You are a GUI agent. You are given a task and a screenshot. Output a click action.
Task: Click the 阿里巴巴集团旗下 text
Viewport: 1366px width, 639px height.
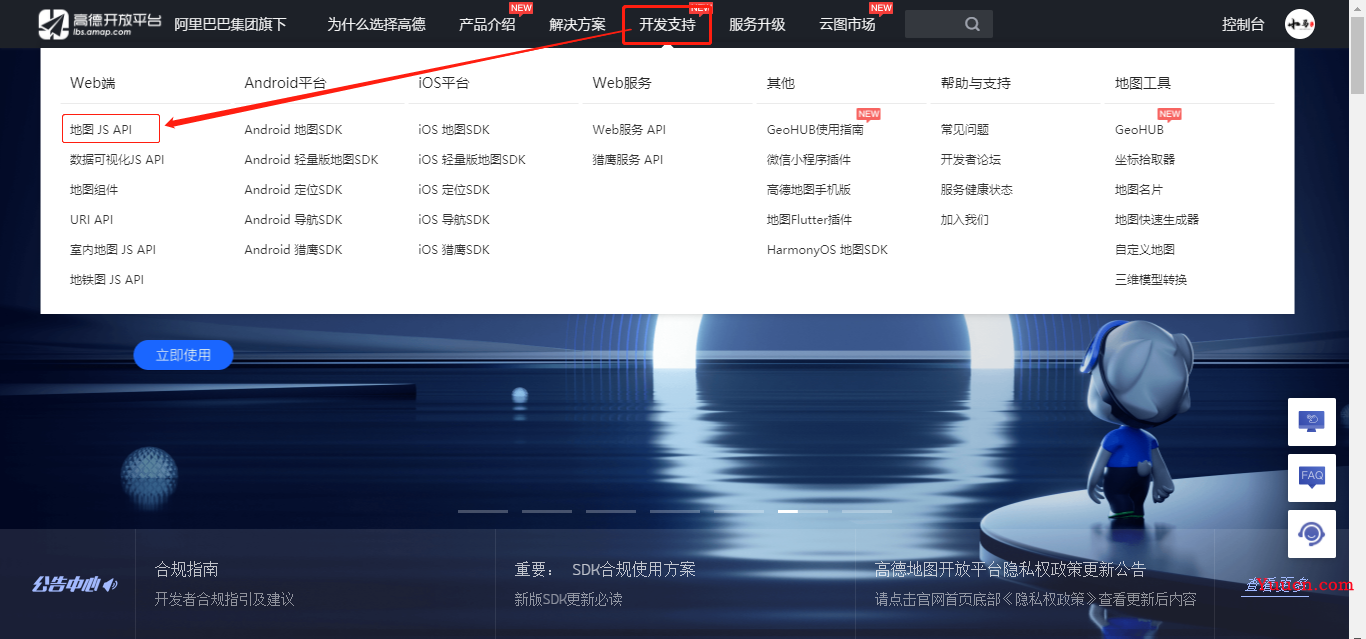(x=230, y=25)
